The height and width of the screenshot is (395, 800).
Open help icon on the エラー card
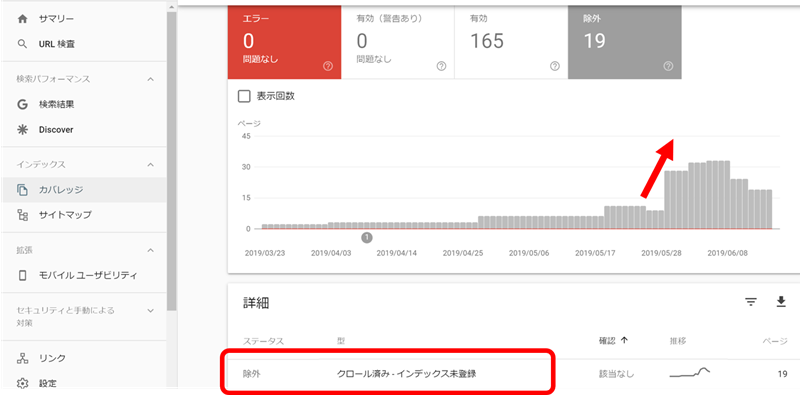tap(328, 66)
